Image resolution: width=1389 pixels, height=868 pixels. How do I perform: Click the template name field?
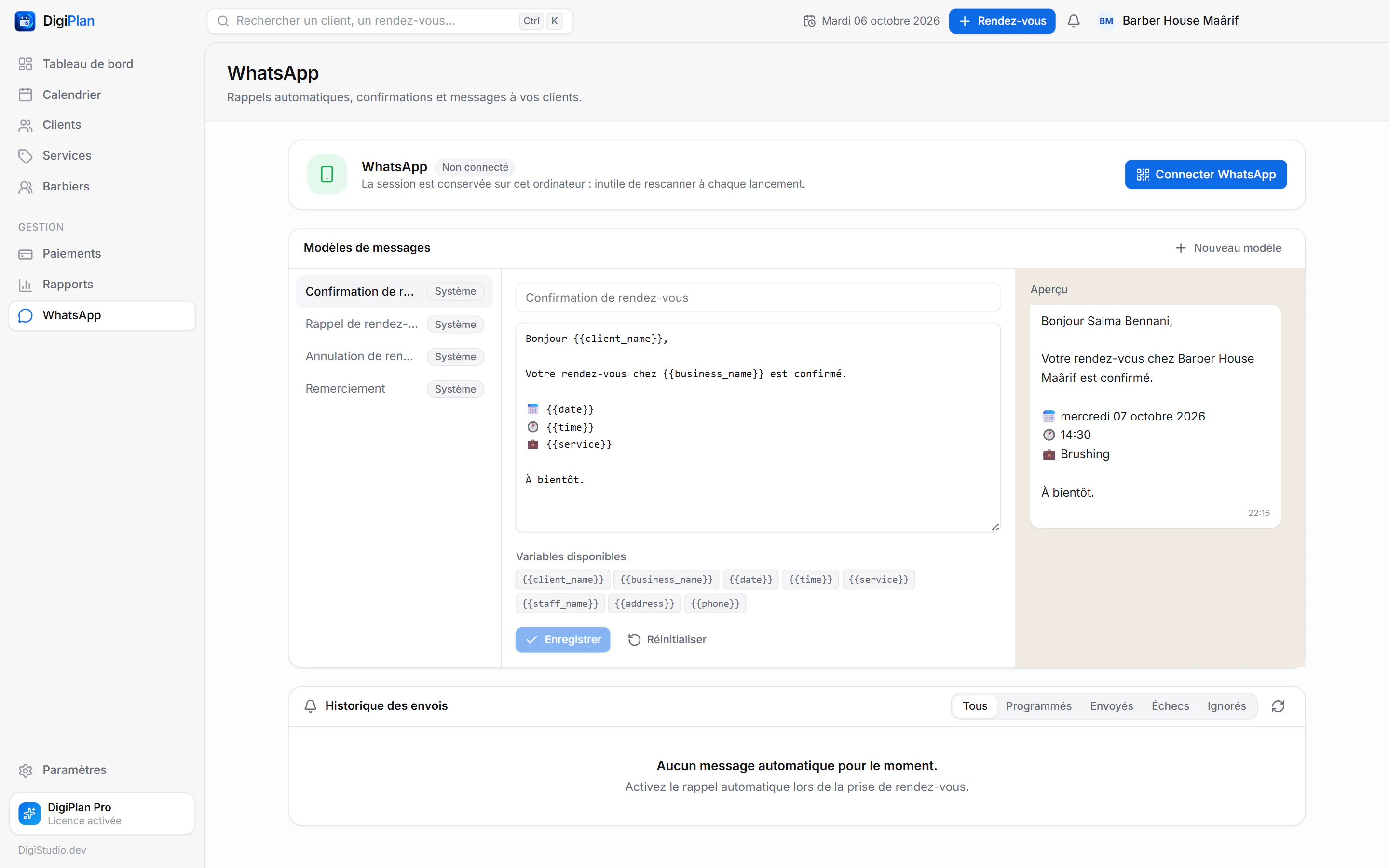[758, 298]
